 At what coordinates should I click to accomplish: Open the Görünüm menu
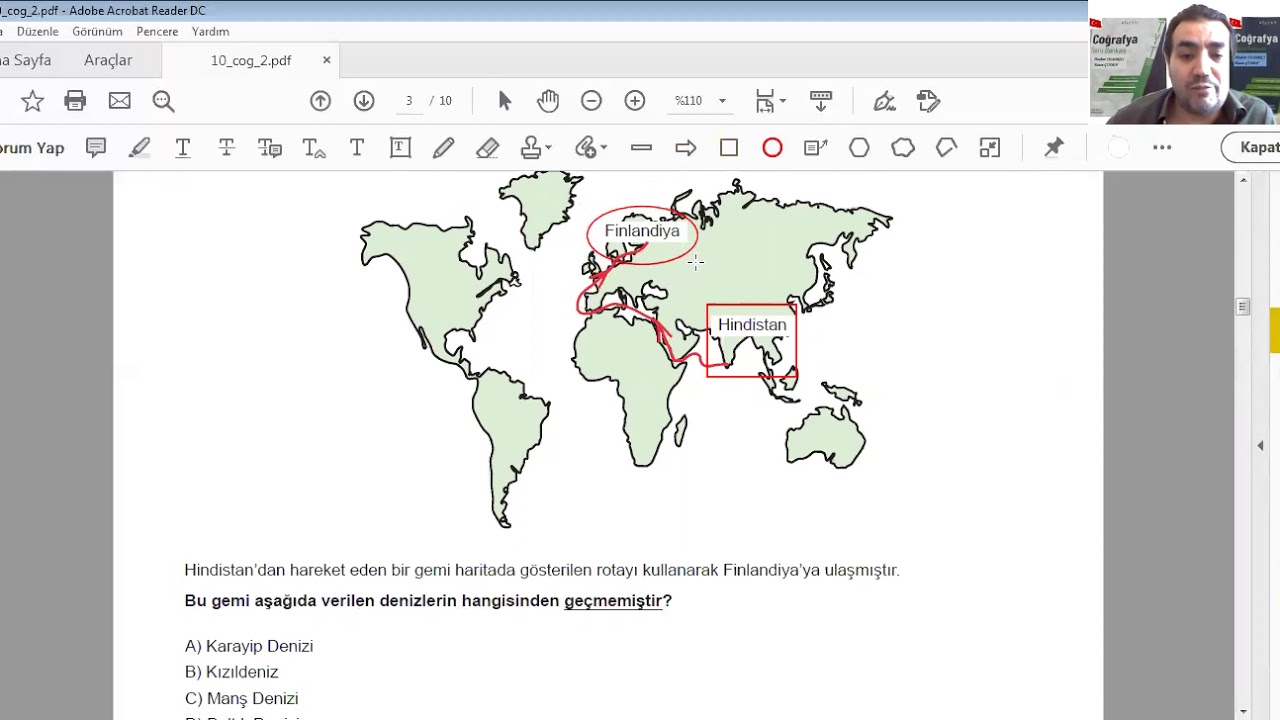[97, 31]
